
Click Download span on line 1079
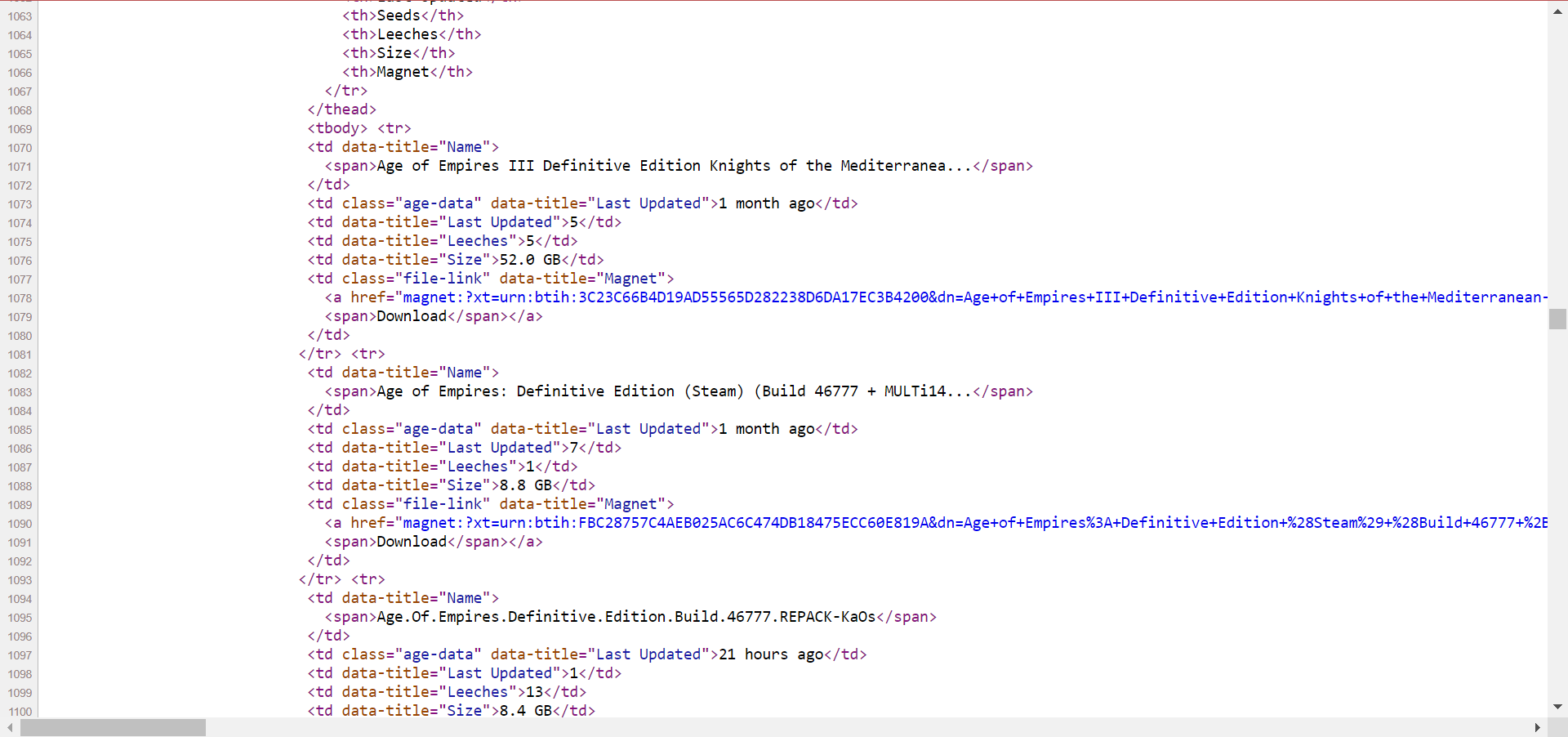(412, 316)
